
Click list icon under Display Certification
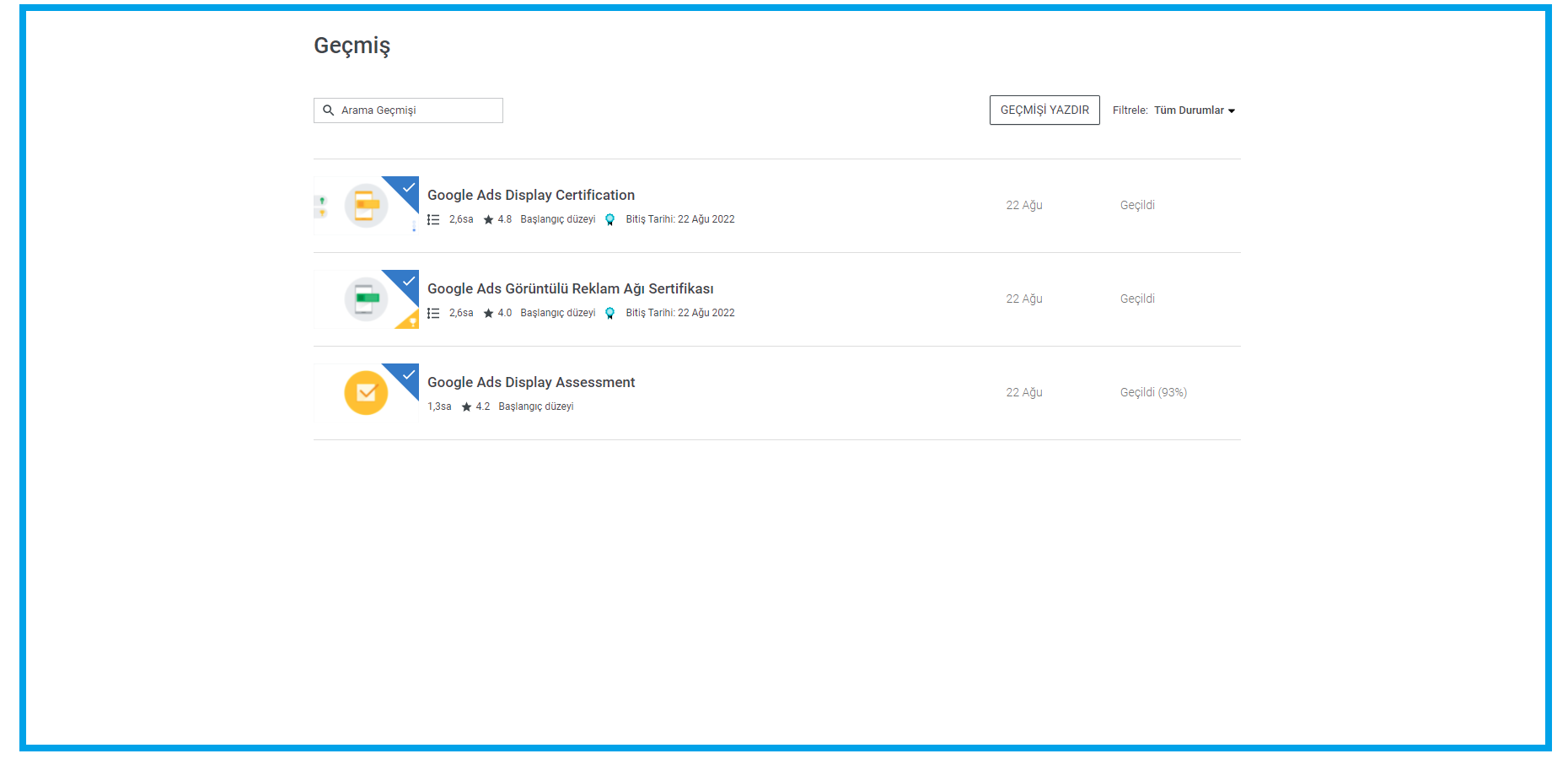point(433,219)
